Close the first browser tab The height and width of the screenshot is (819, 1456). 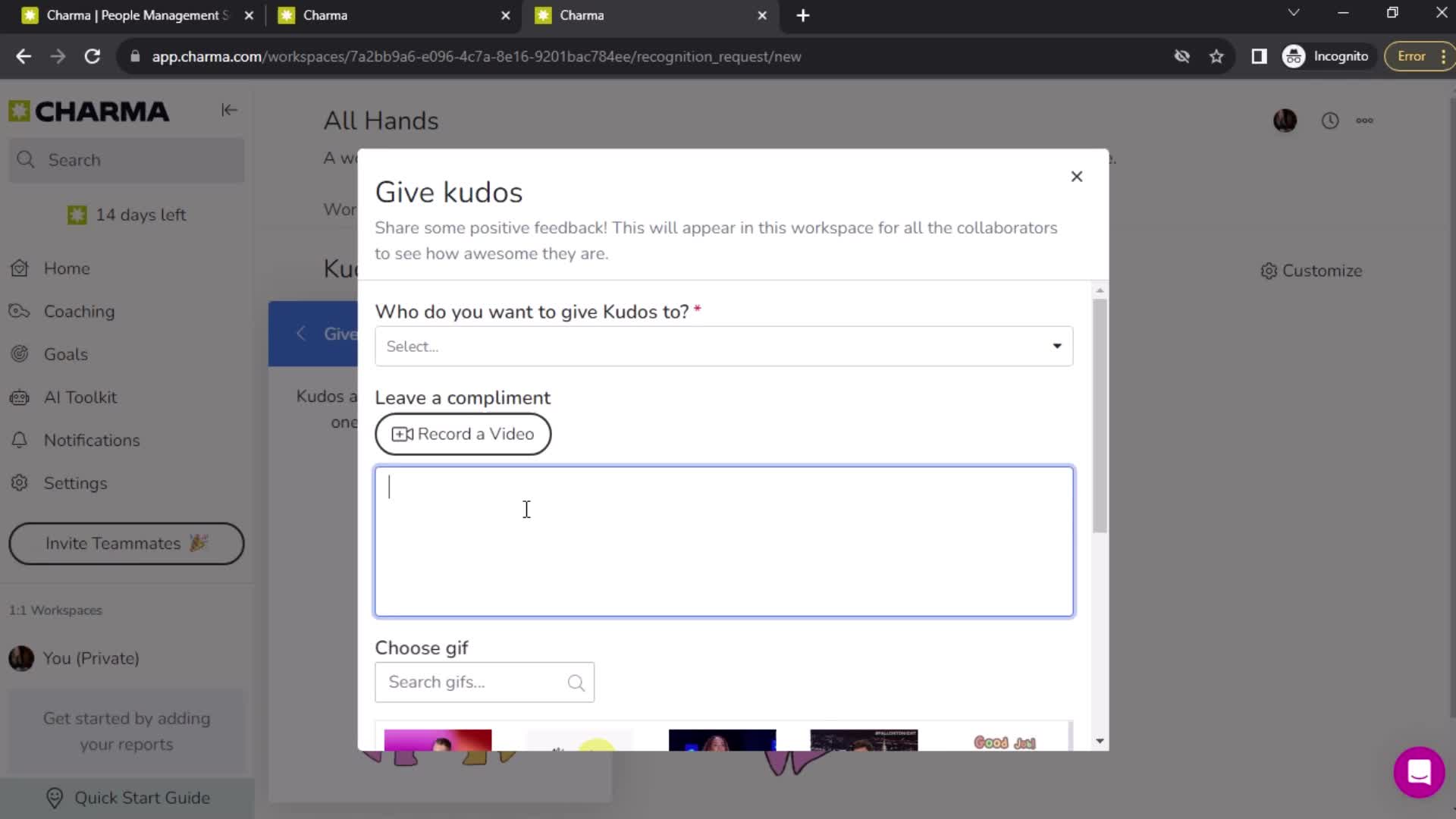[249, 15]
